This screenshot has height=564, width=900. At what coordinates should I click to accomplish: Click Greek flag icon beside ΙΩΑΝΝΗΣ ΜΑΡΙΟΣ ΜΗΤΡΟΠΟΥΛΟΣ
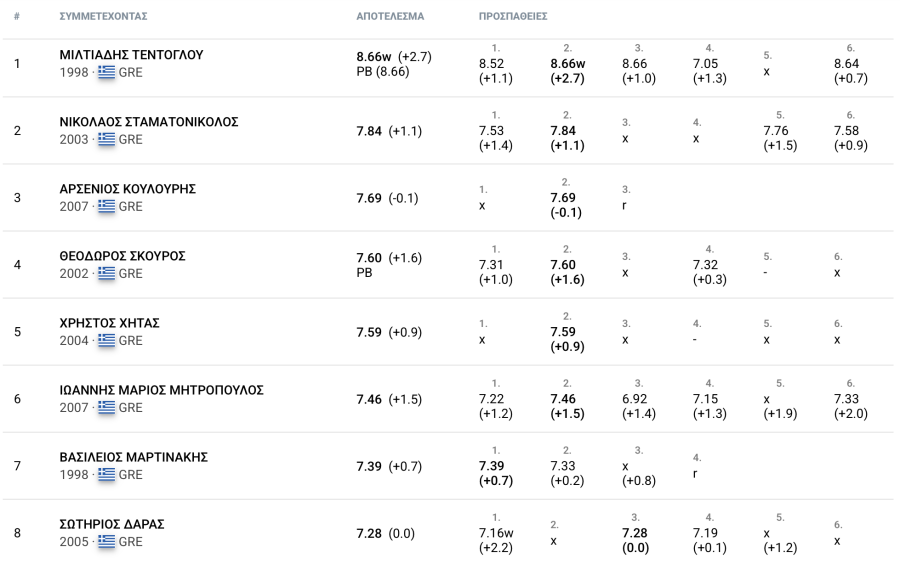click(106, 408)
